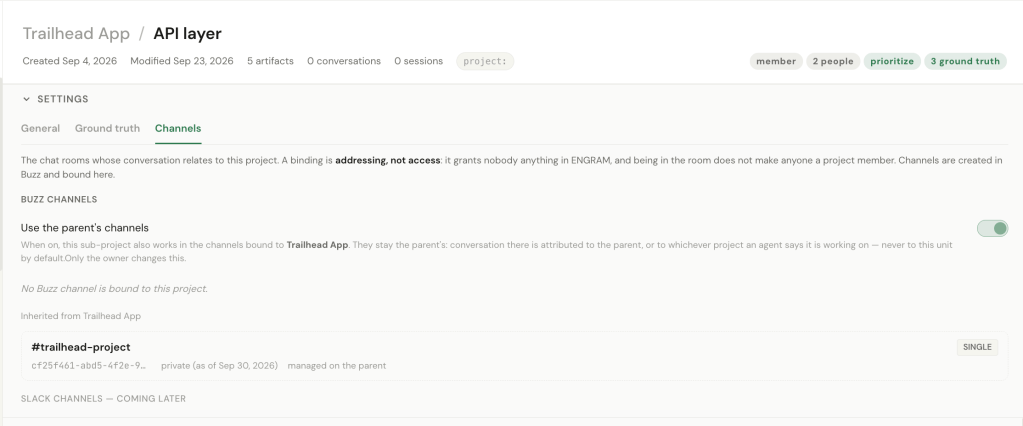Click the Created Sep 4, 2026 date

[70, 61]
